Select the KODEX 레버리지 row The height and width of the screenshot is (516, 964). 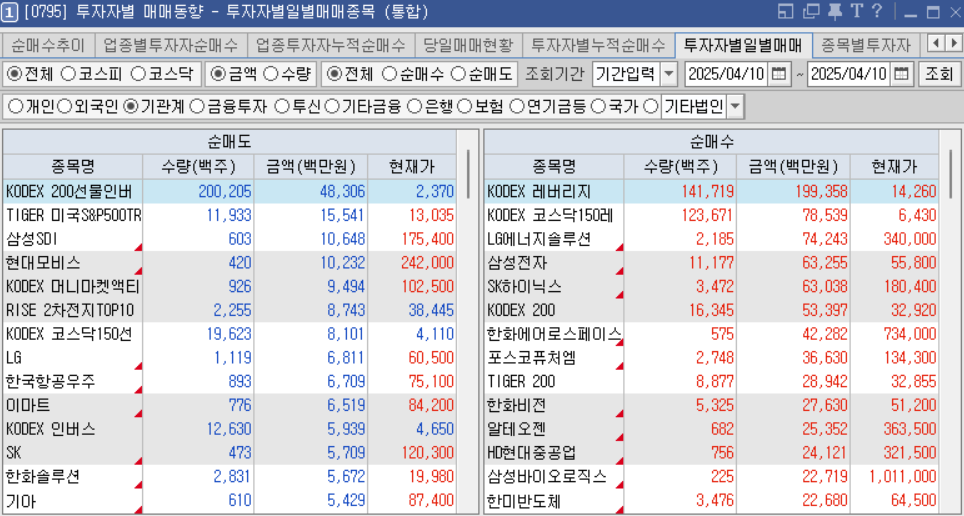(711, 191)
